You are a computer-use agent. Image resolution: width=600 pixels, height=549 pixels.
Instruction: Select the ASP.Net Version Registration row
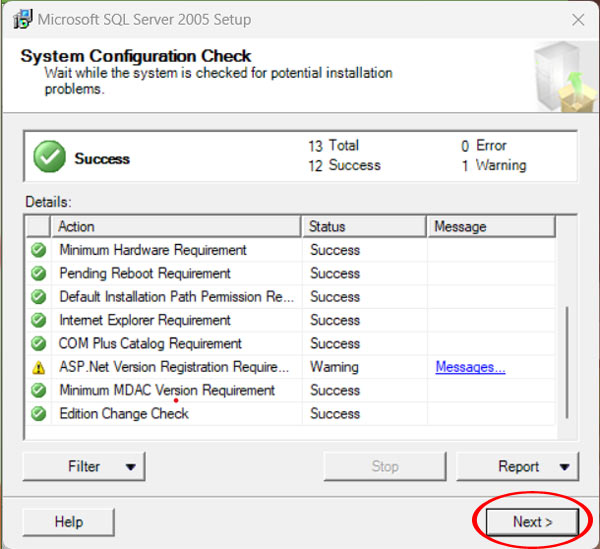click(291, 367)
